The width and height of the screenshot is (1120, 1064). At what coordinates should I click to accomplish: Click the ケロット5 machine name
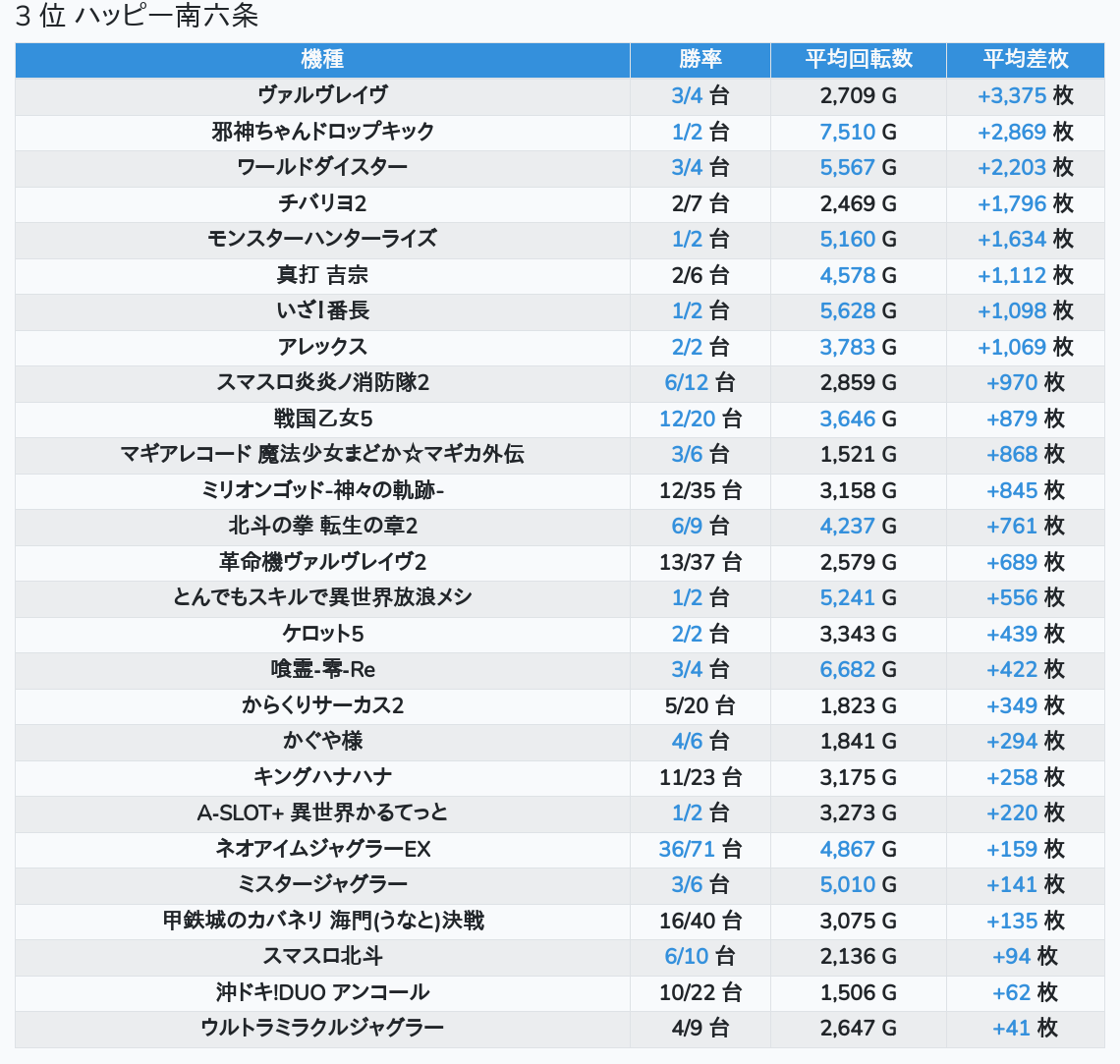[x=322, y=634]
